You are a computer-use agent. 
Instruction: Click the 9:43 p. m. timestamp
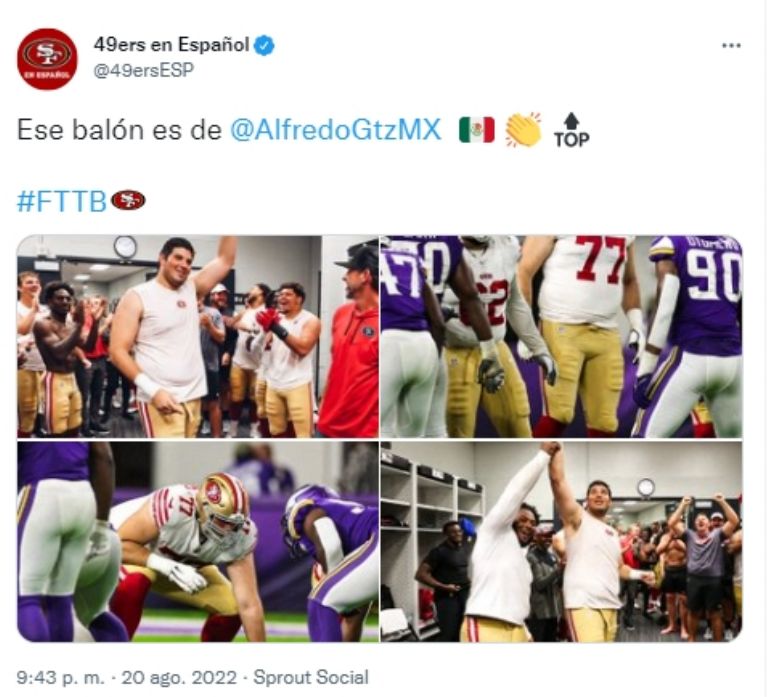coord(61,678)
